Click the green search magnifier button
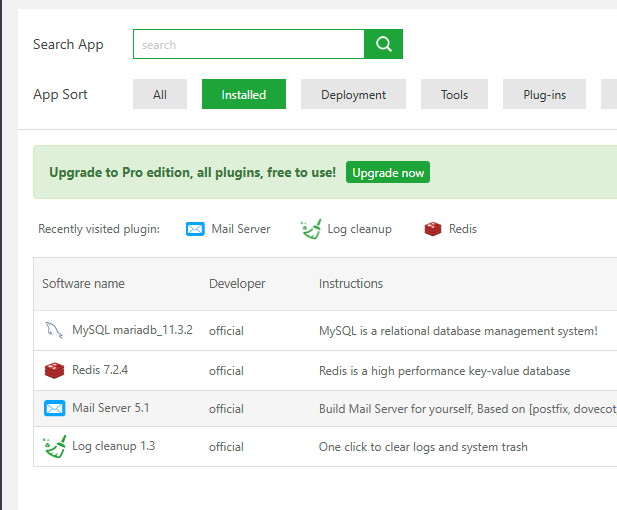Screen dimensions: 617x510 click(x=383, y=44)
